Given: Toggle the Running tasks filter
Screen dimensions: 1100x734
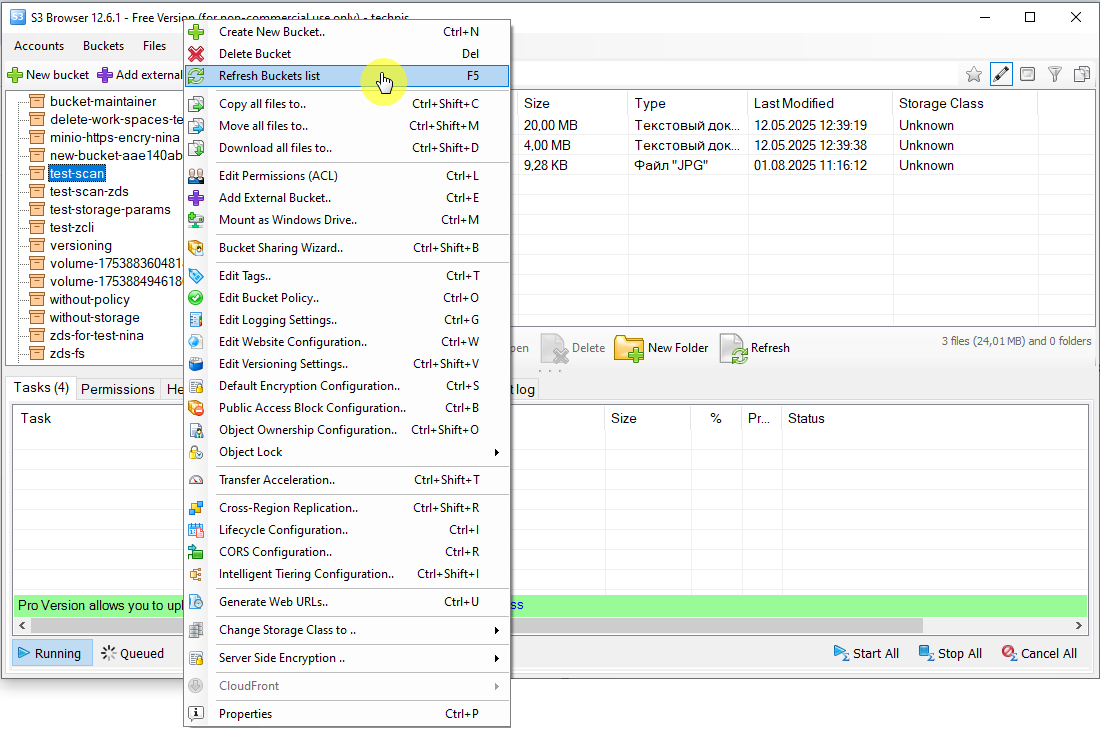Looking at the screenshot, I should tap(52, 653).
